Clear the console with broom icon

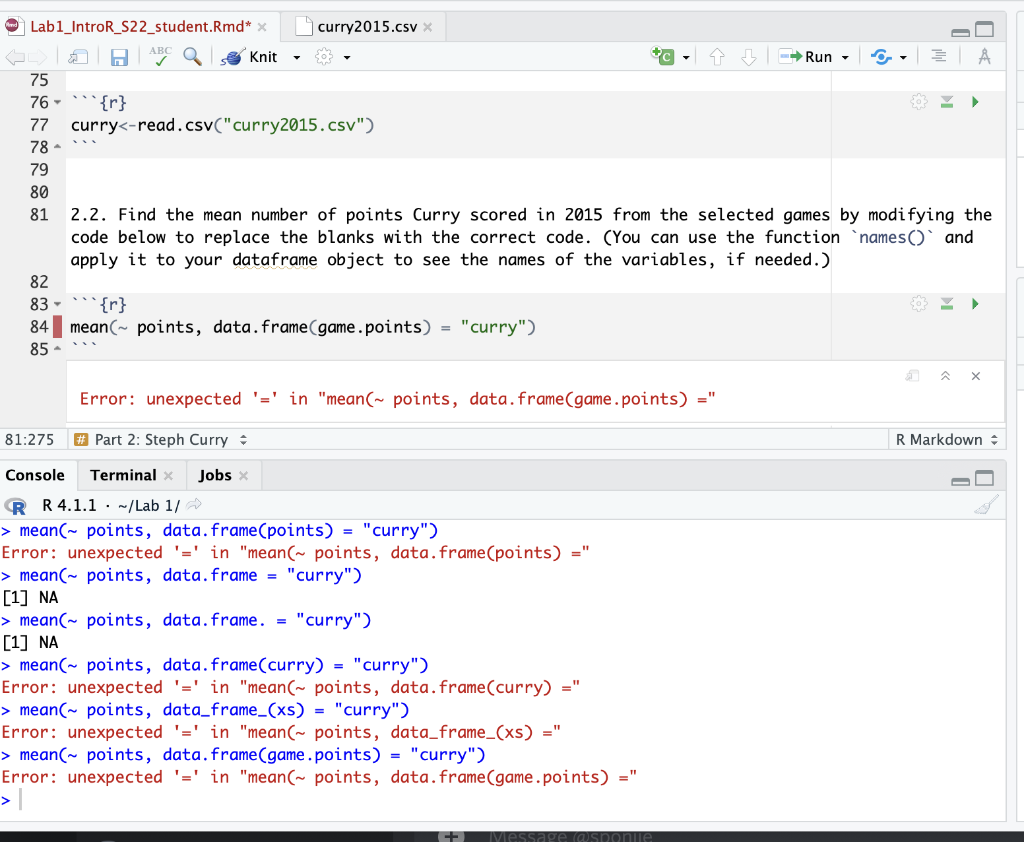(988, 505)
